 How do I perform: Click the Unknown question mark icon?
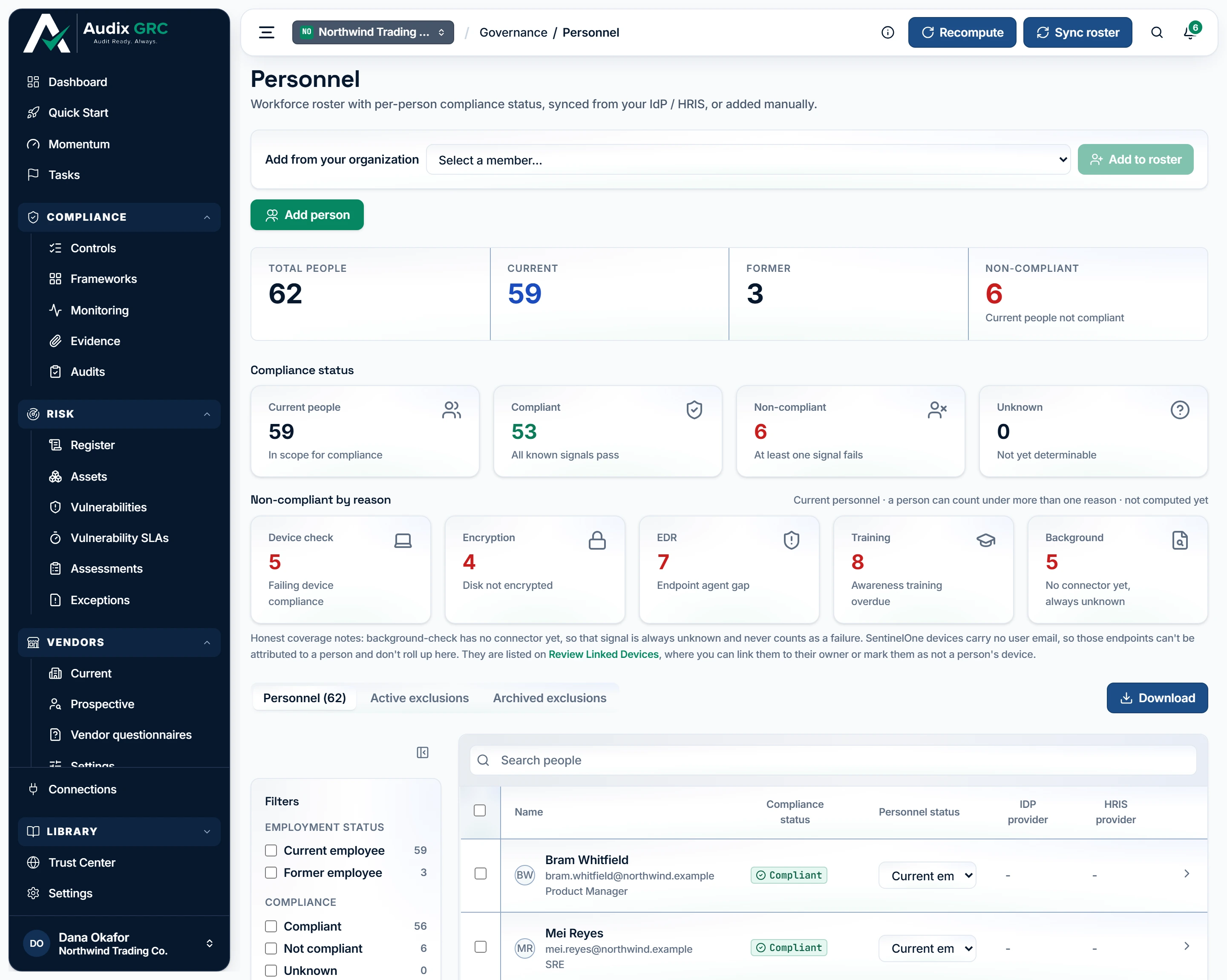(1180, 410)
